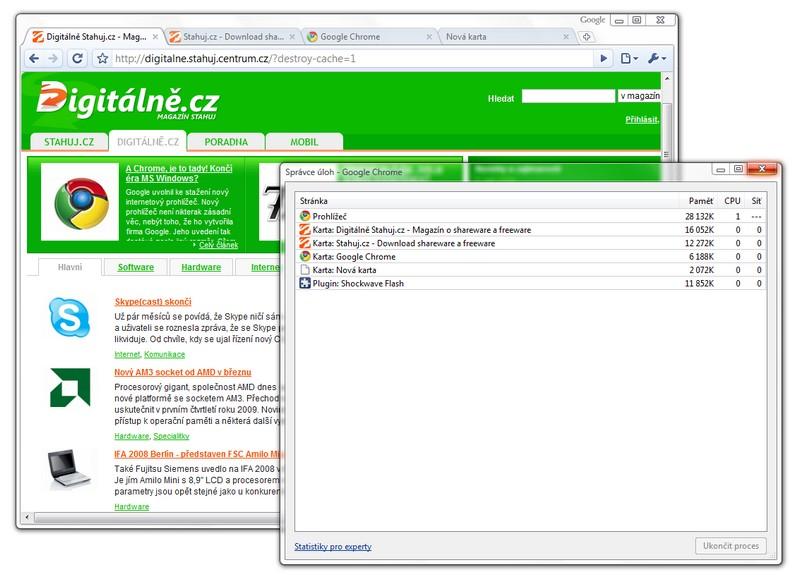Sort task manager by CPU column
Viewport: 800px width, 575px height.
tap(732, 201)
